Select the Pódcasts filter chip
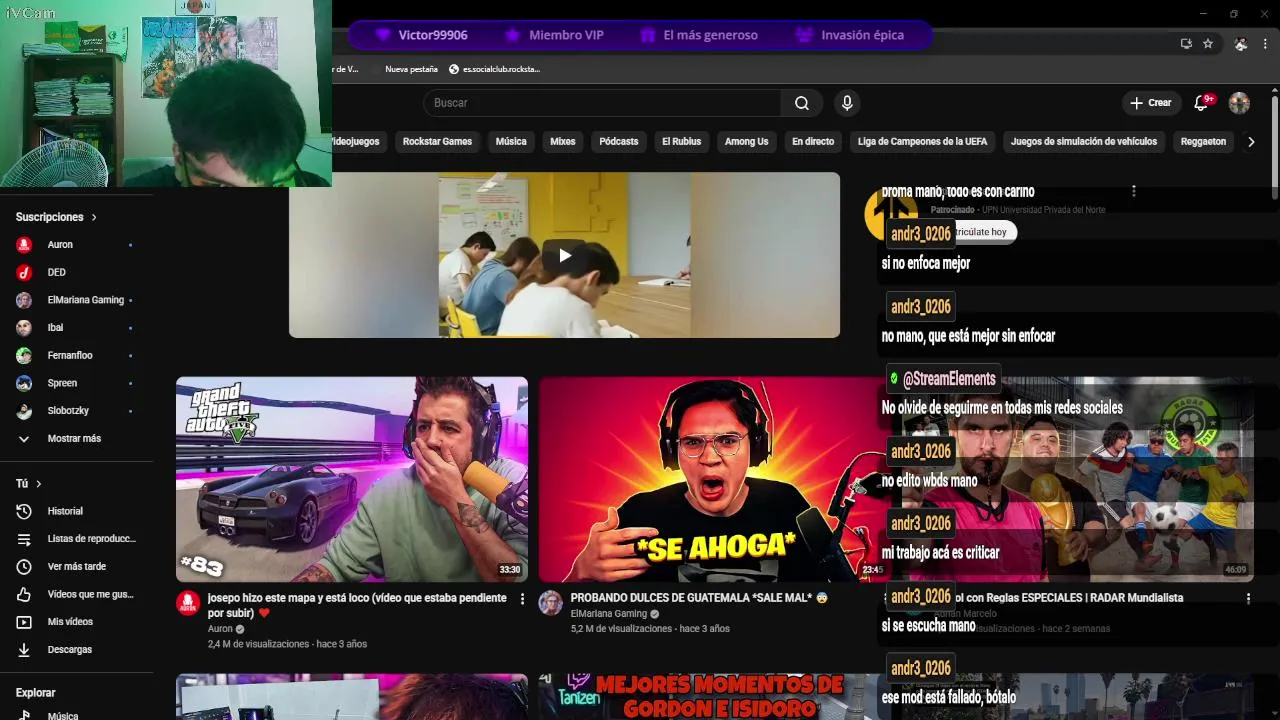 pos(619,142)
